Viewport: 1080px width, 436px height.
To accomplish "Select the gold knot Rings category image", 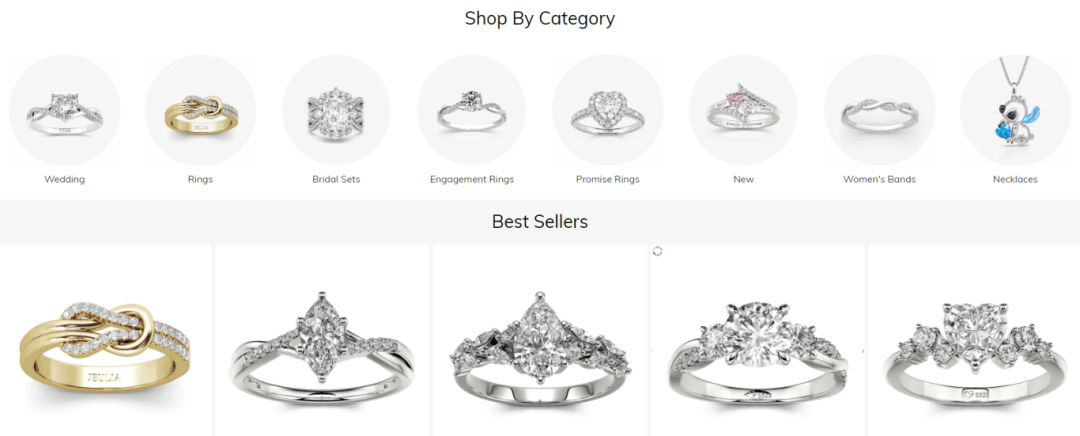I will pyautogui.click(x=200, y=110).
